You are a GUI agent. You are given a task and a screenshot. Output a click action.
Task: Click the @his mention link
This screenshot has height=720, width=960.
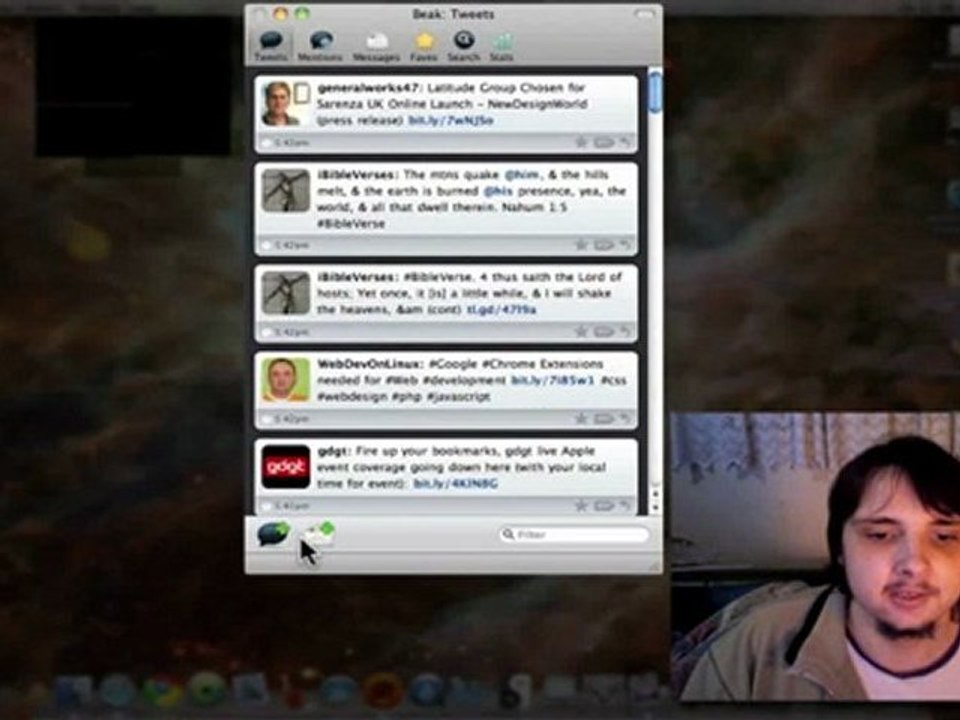click(498, 191)
